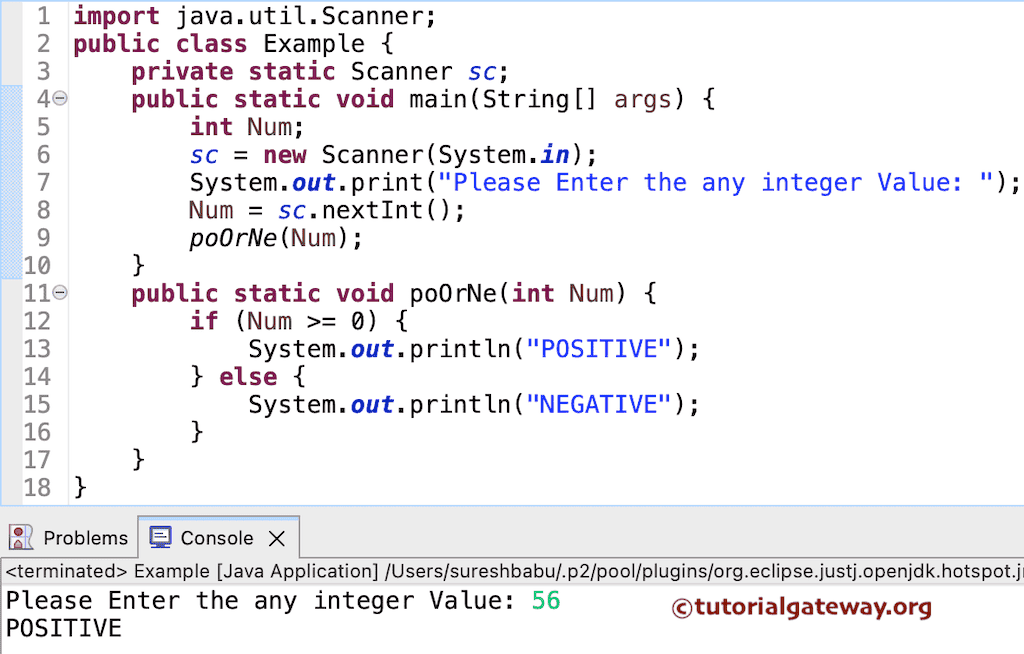Select the "NEGATIVE" string literal on line 15
This screenshot has width=1024, height=654.
(597, 404)
